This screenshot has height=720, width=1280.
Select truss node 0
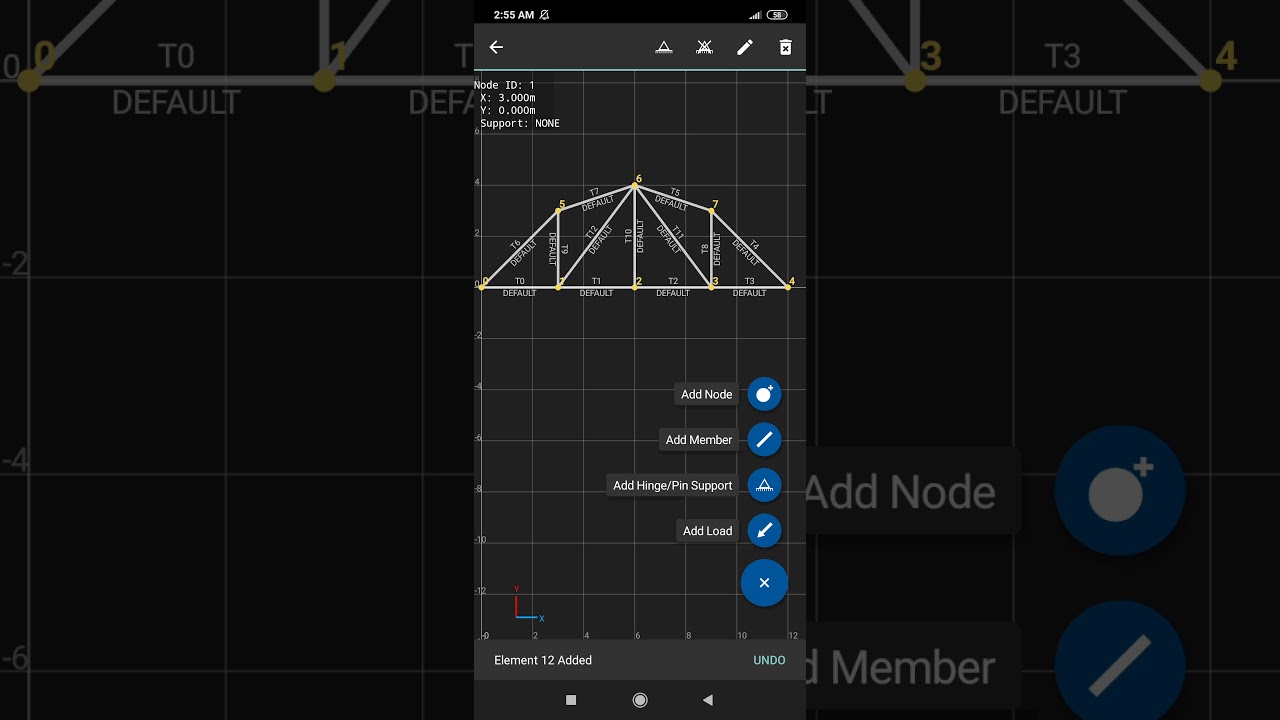pyautogui.click(x=482, y=287)
